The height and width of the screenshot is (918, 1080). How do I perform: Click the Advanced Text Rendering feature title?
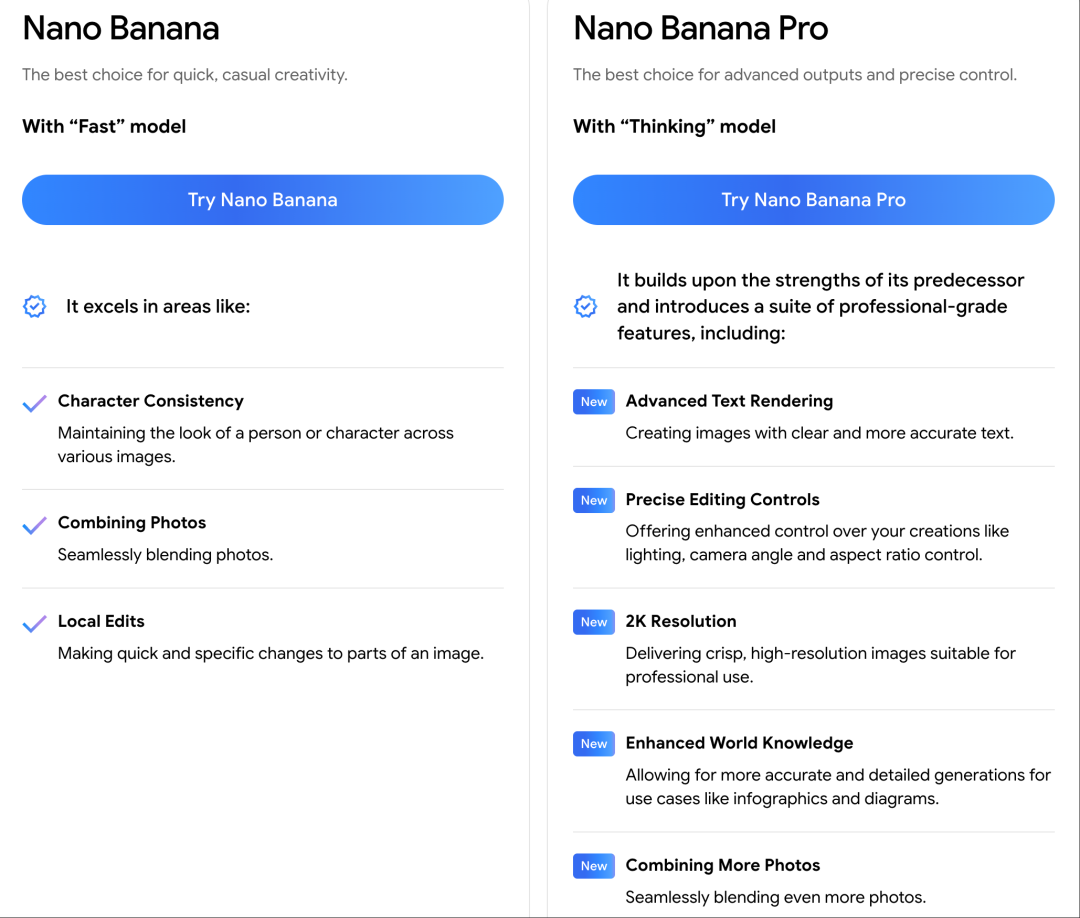[x=729, y=401]
